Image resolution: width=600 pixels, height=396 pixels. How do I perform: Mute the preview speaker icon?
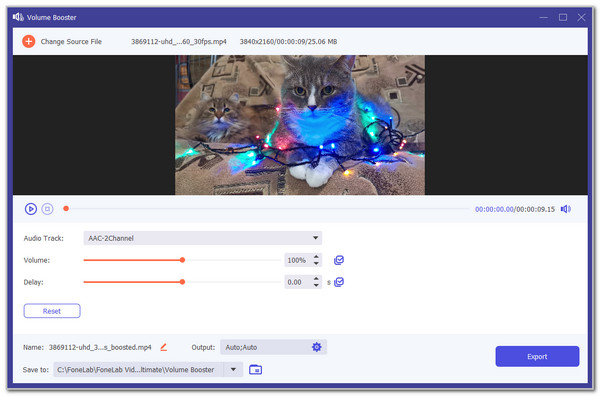point(566,209)
